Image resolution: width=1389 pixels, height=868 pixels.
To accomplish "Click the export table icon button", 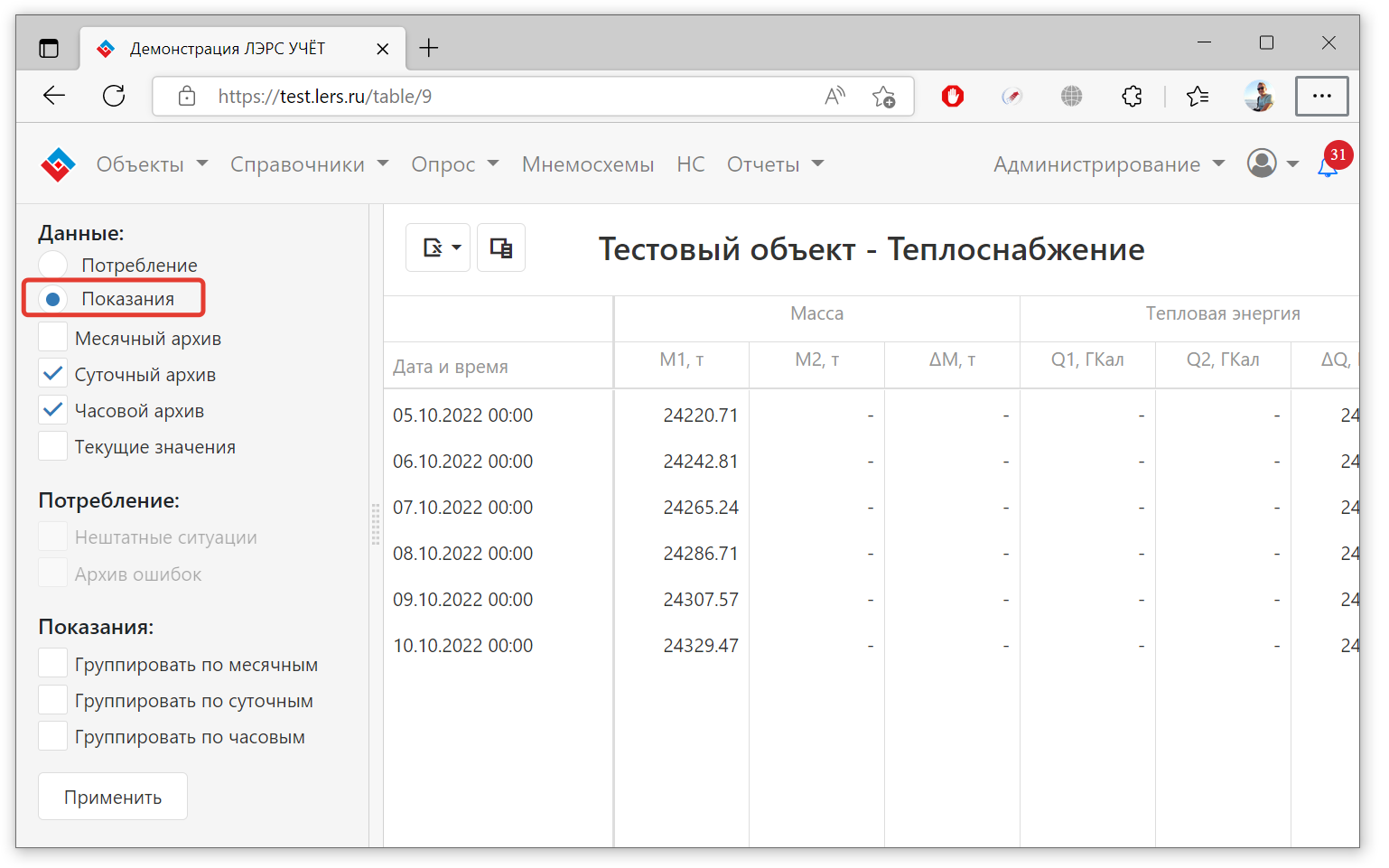I will [437, 247].
